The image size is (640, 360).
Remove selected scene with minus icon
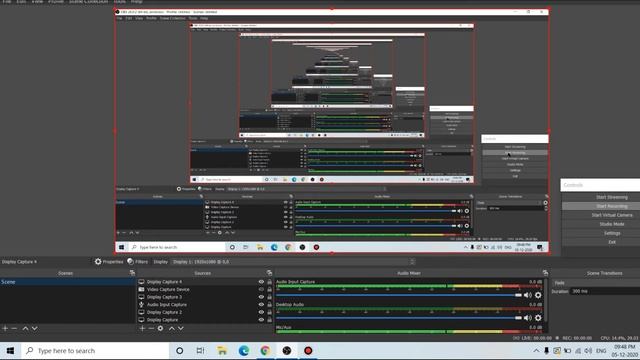tap(14, 328)
